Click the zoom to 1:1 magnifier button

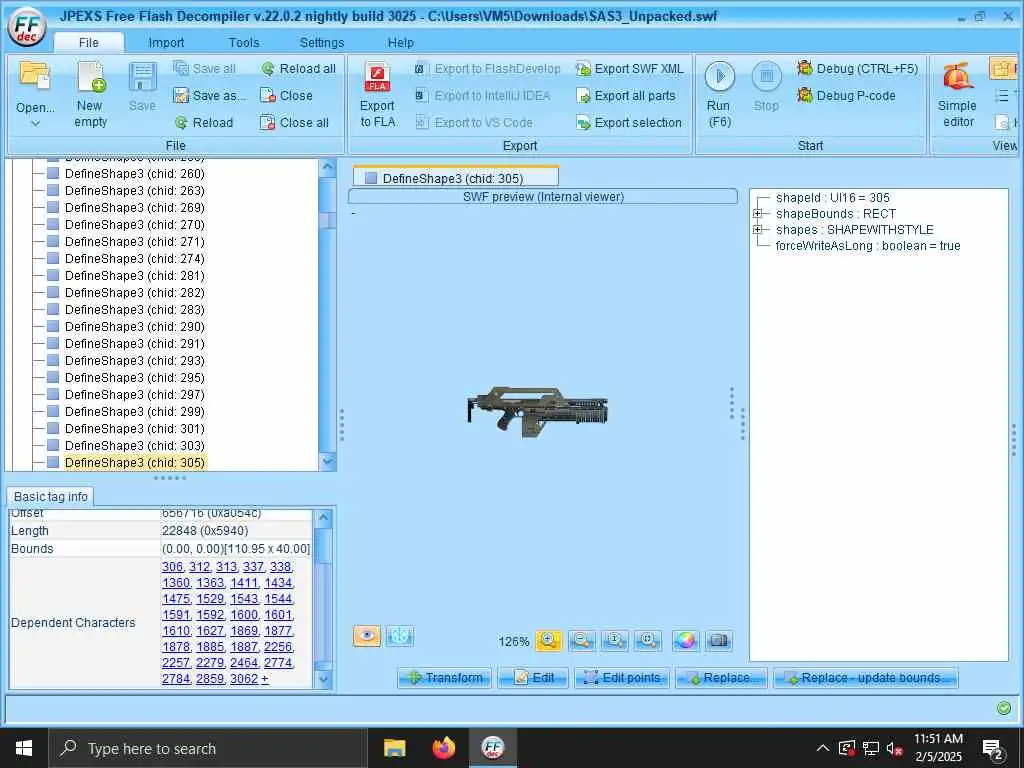click(x=615, y=641)
